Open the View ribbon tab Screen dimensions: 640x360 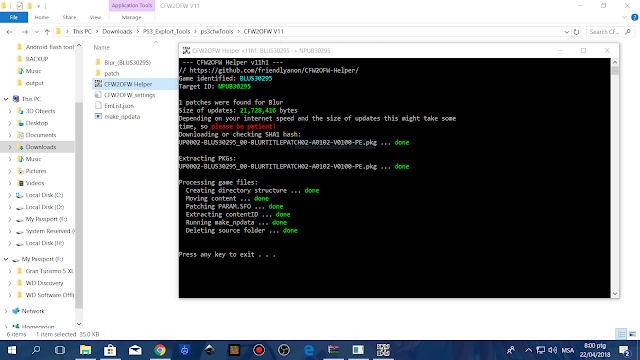[x=95, y=18]
